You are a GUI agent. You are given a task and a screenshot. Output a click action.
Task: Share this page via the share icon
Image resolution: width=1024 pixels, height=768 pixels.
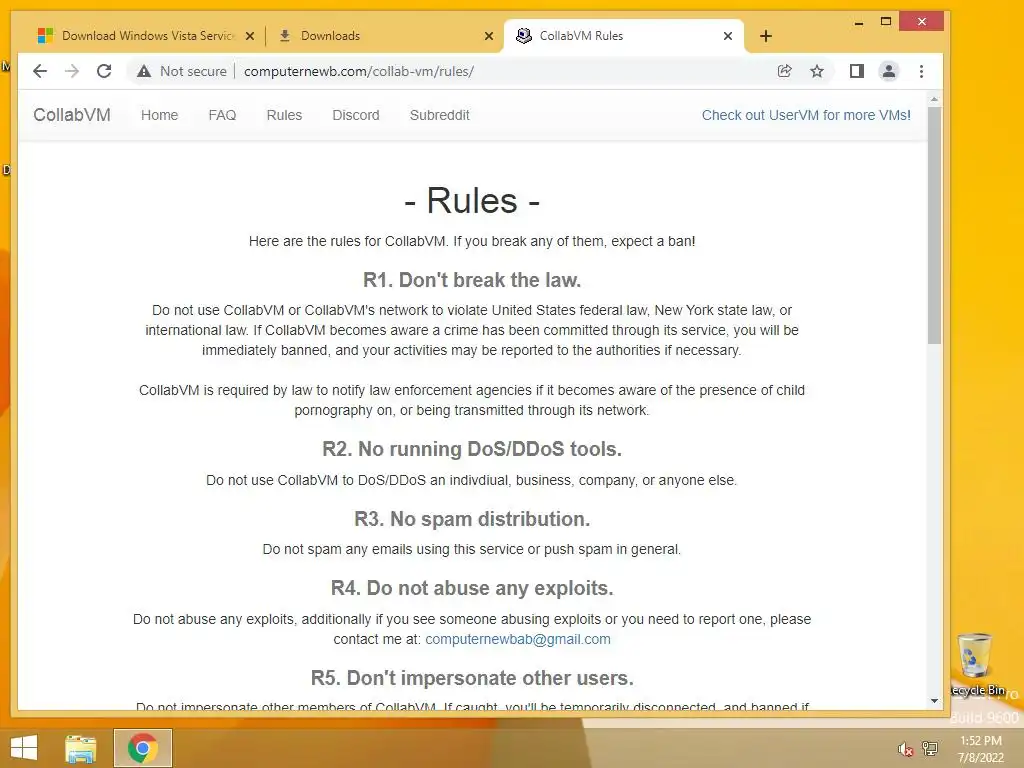[784, 71]
